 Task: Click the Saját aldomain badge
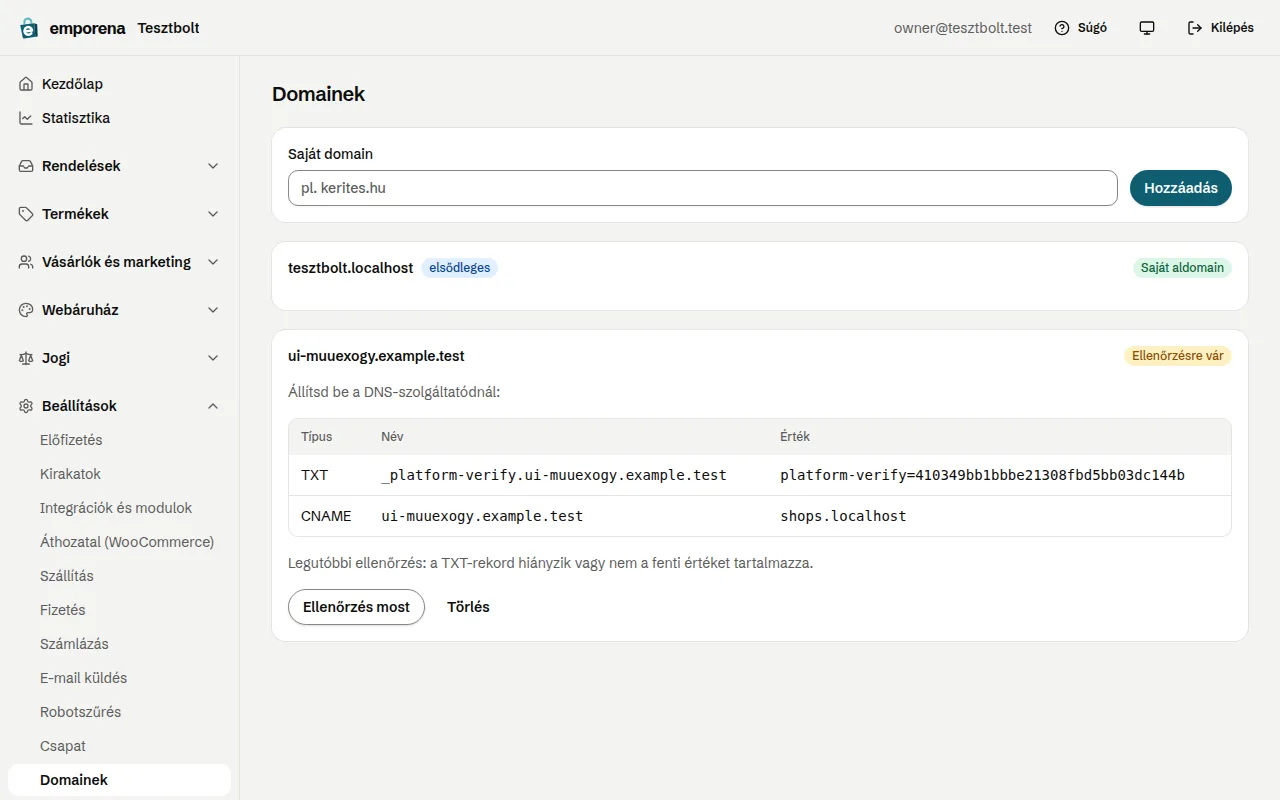[1182, 268]
